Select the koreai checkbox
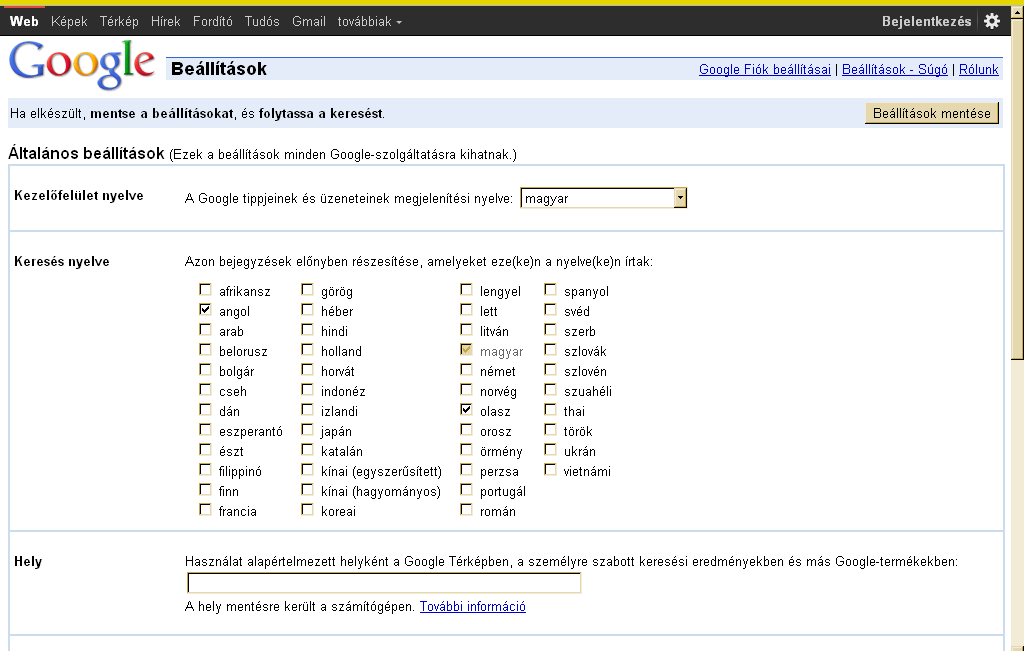Viewport: 1024px width, 651px height. coord(307,509)
